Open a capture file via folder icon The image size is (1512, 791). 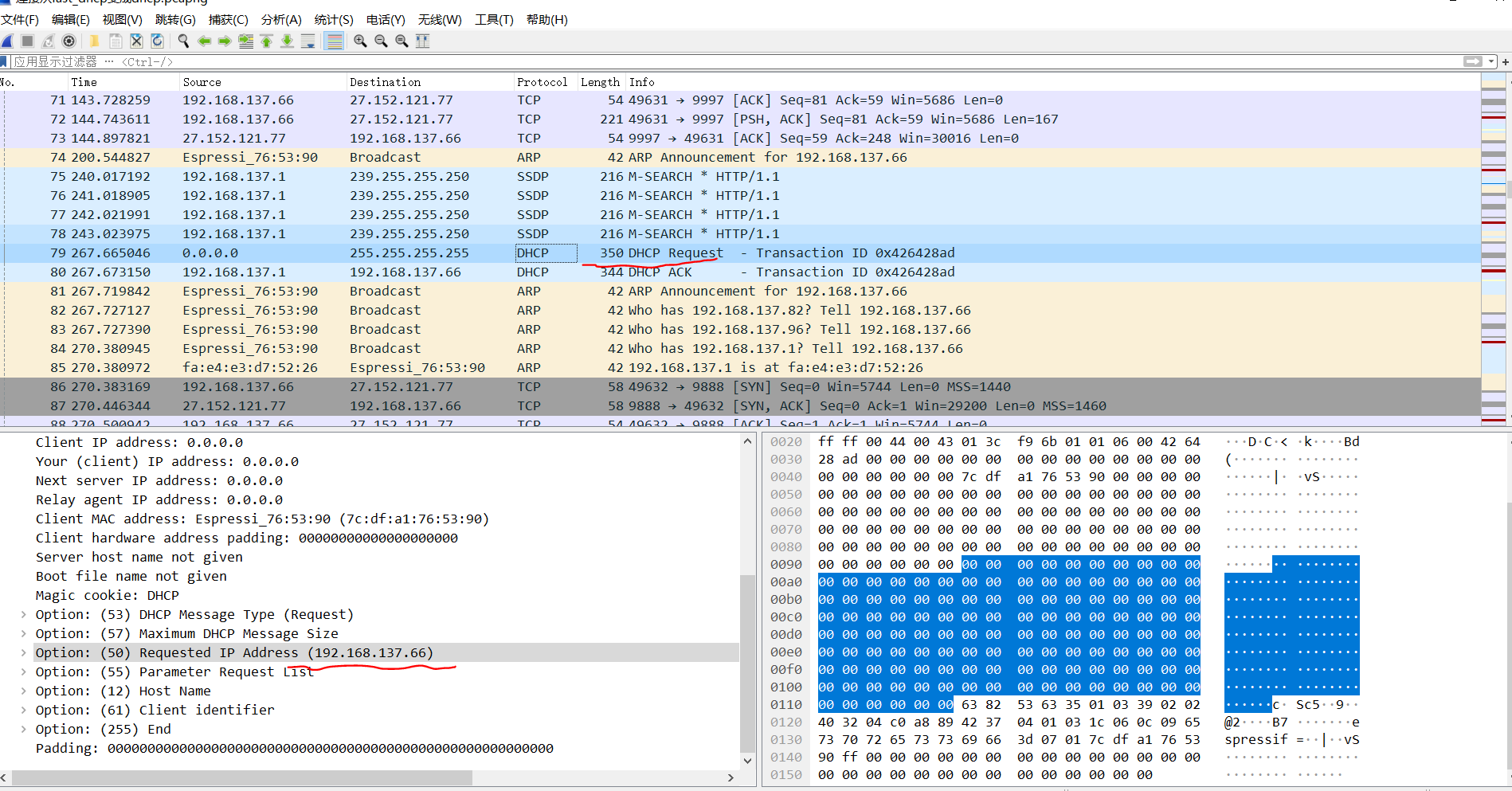coord(94,41)
